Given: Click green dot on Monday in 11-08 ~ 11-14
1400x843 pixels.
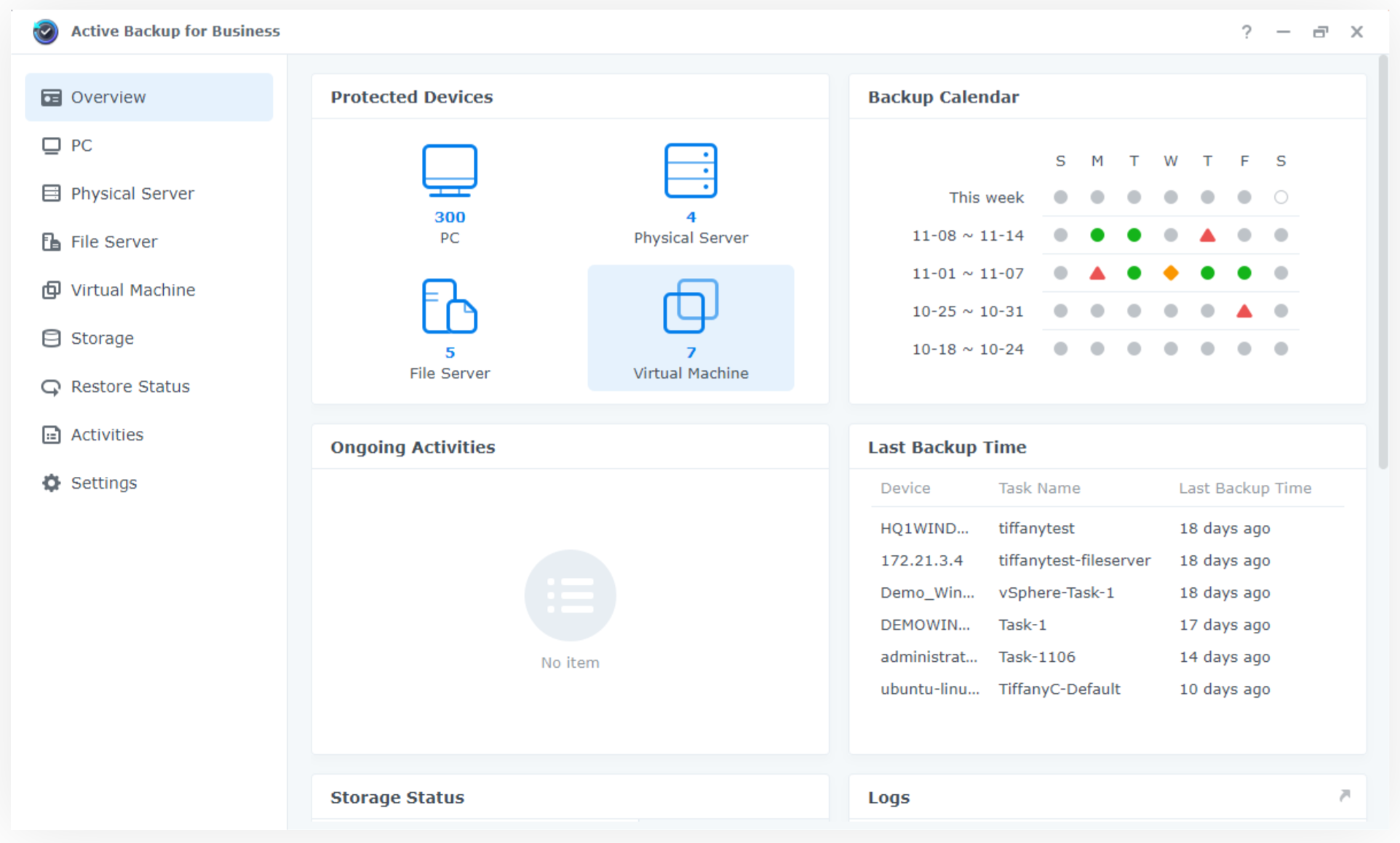Looking at the screenshot, I should coord(1097,235).
